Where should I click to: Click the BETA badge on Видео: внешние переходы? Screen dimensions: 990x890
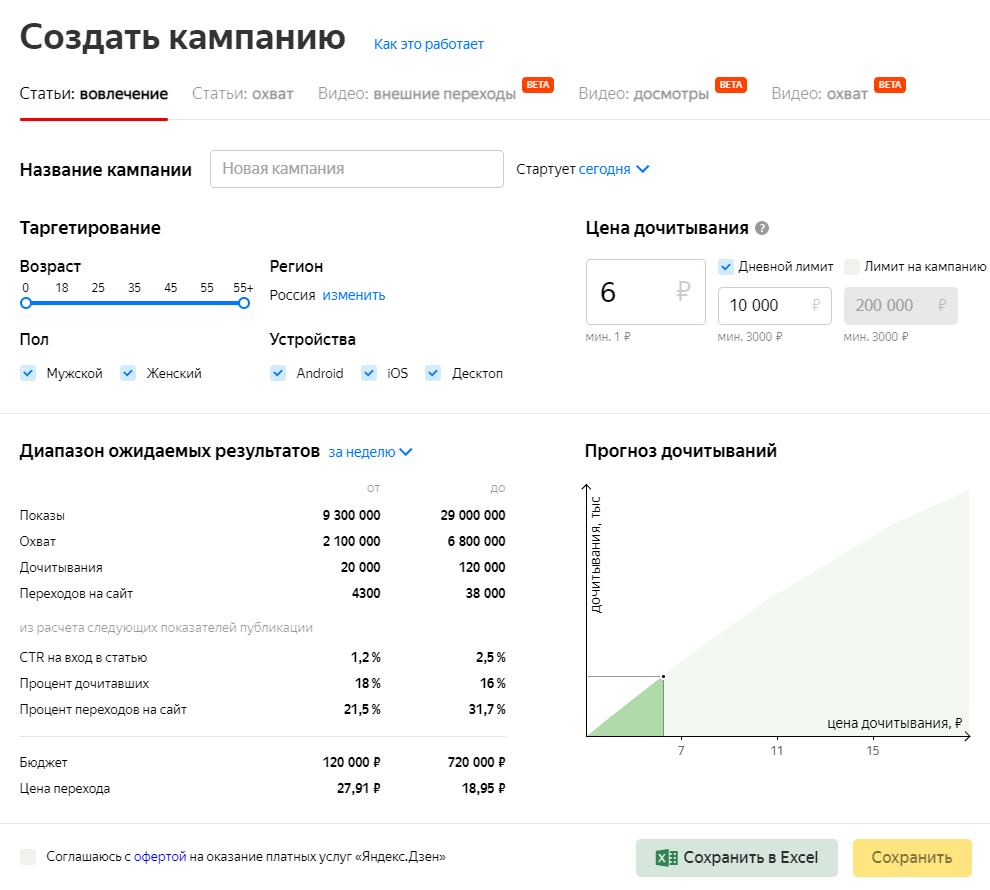point(538,85)
